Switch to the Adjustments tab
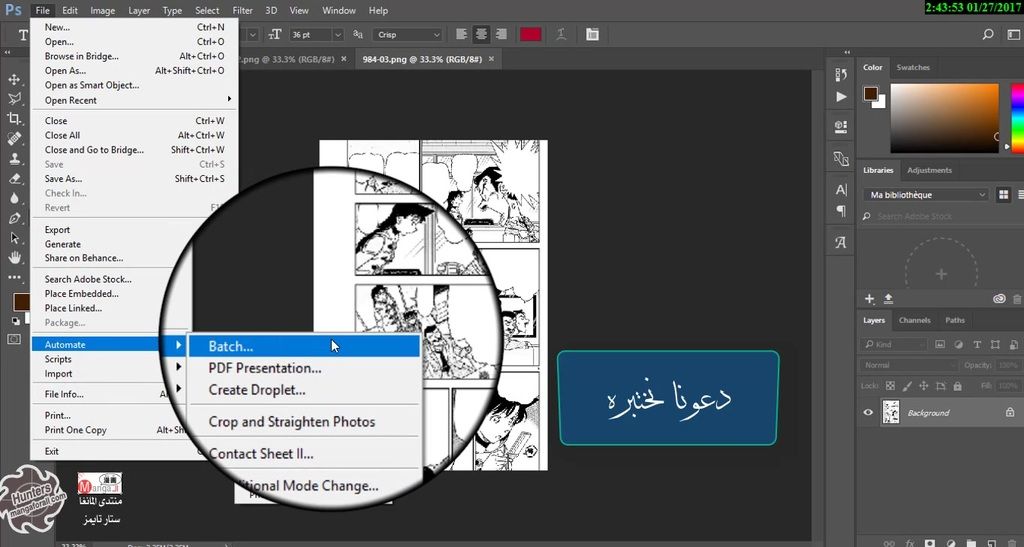 [929, 170]
